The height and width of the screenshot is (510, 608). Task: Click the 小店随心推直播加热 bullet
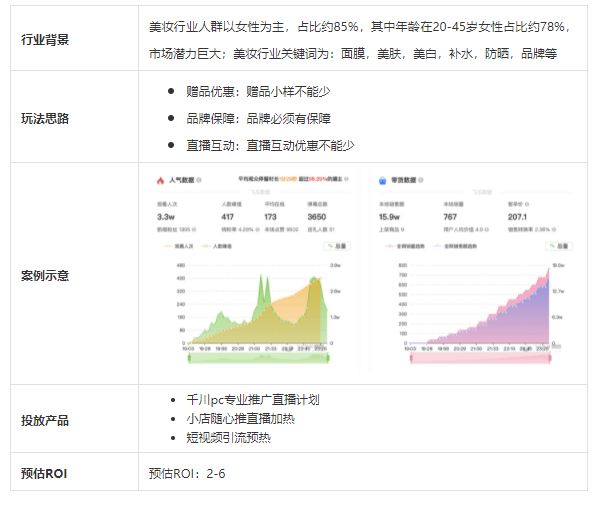(240, 418)
